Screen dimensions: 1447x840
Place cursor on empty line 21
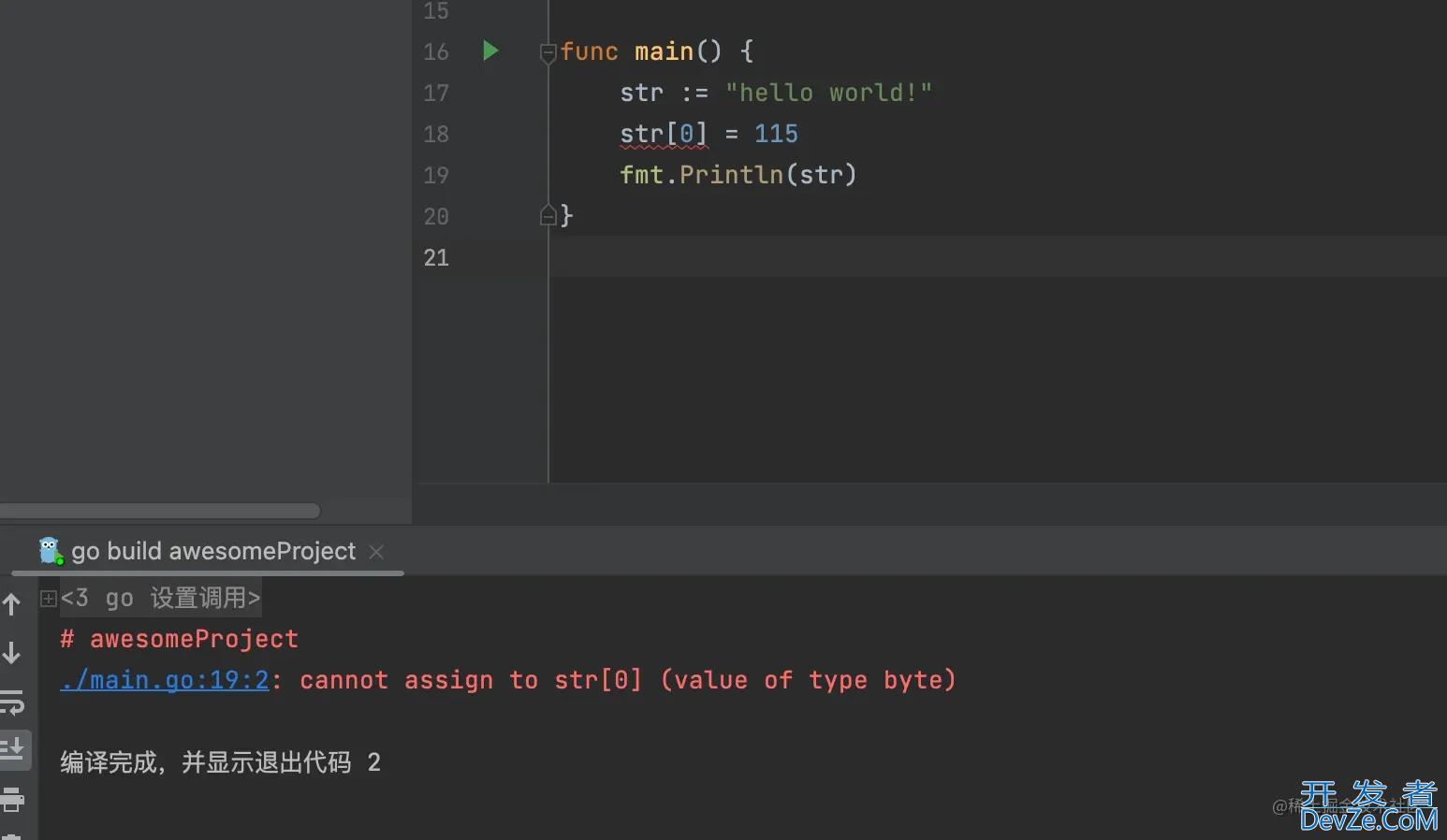coord(998,257)
